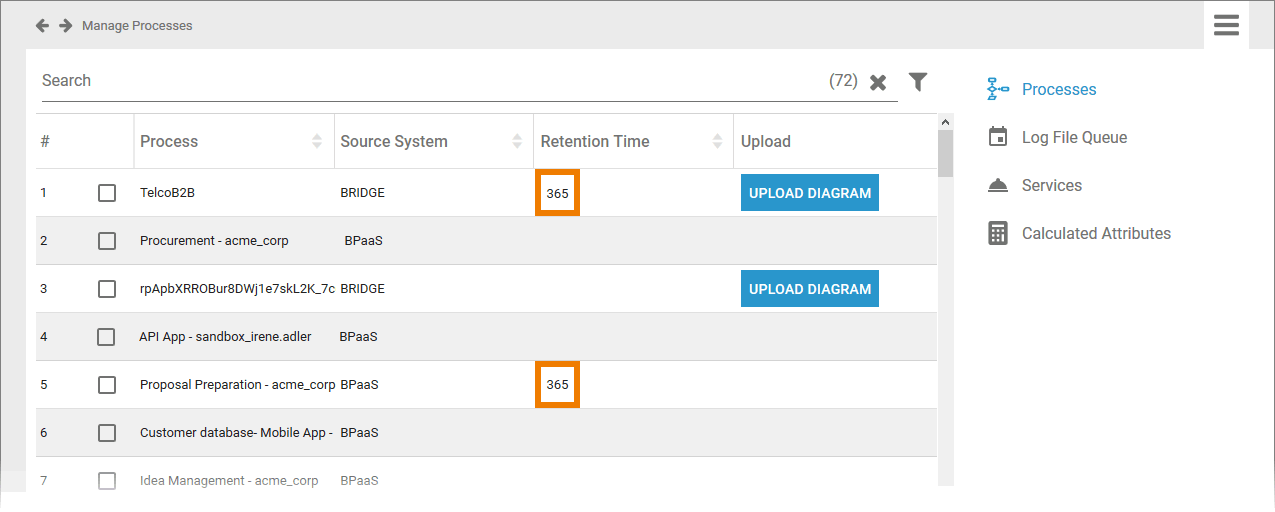Open Calculated Attributes menu item
Viewport: 1275px width, 512px height.
1096,233
